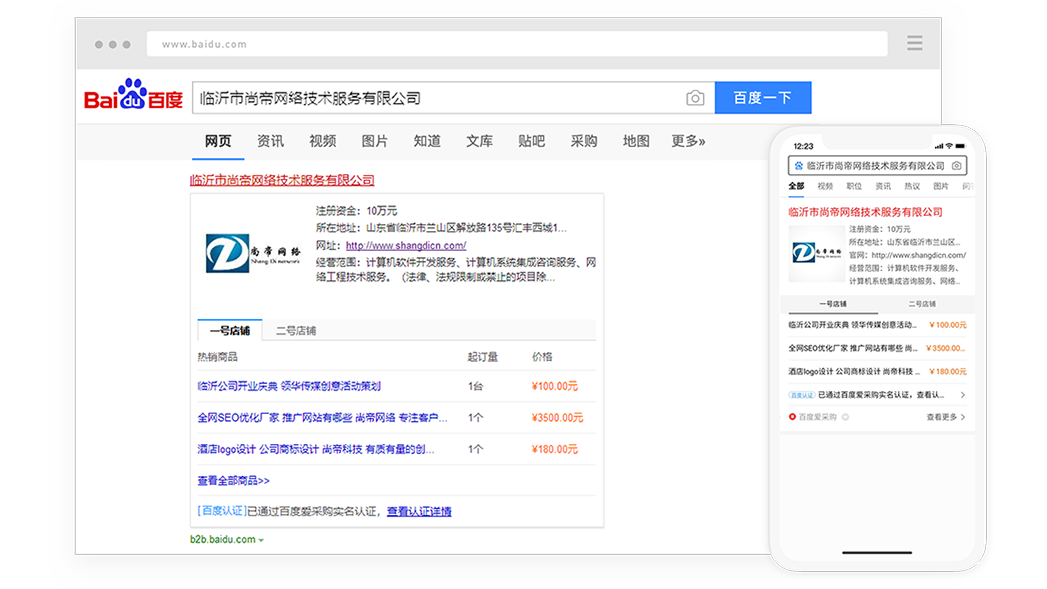1047x589 pixels.
Task: Switch to the 资讯 tab
Action: tap(270, 141)
